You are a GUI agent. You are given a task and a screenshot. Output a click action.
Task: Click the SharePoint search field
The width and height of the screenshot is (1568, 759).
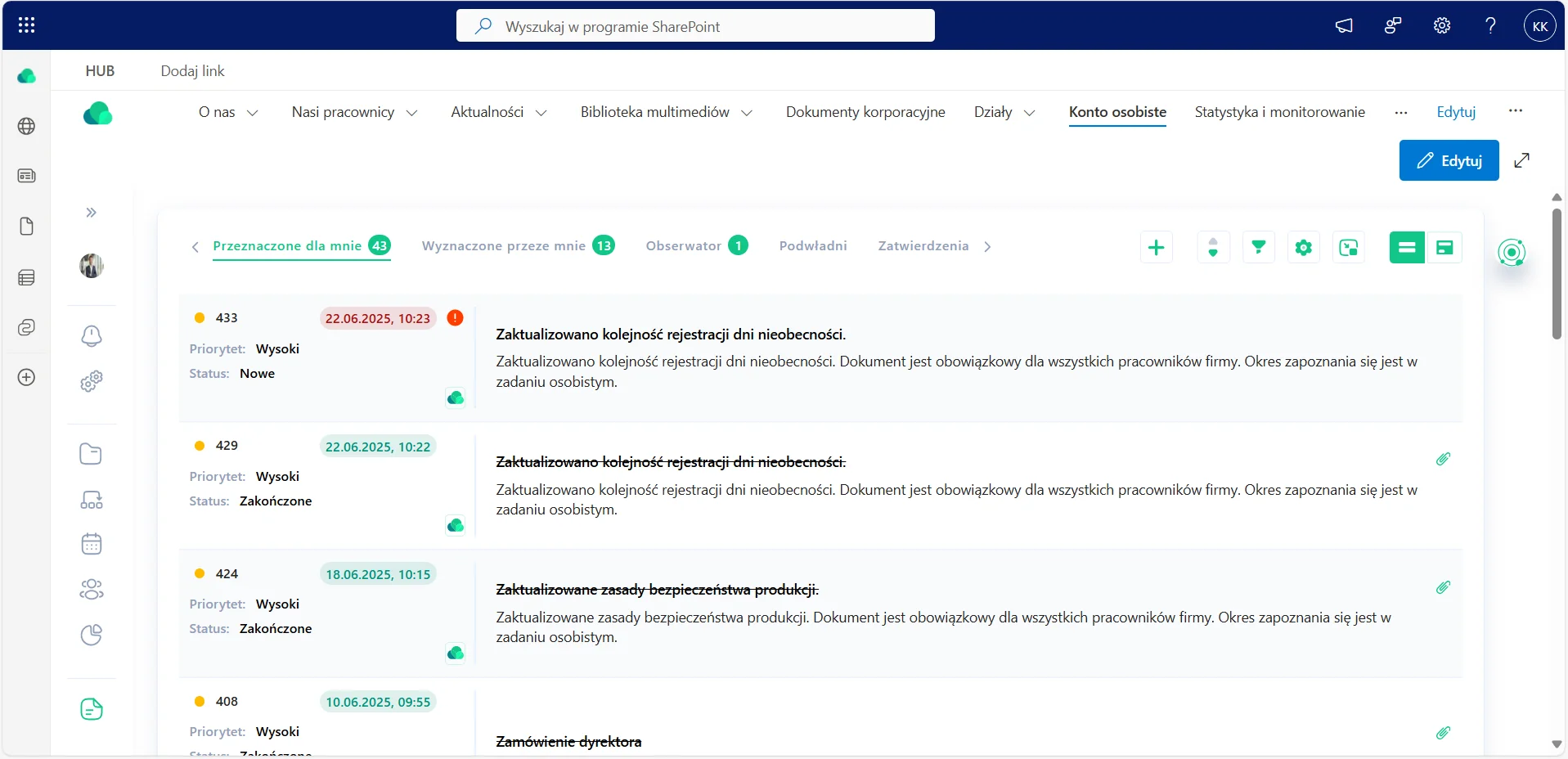click(x=695, y=26)
